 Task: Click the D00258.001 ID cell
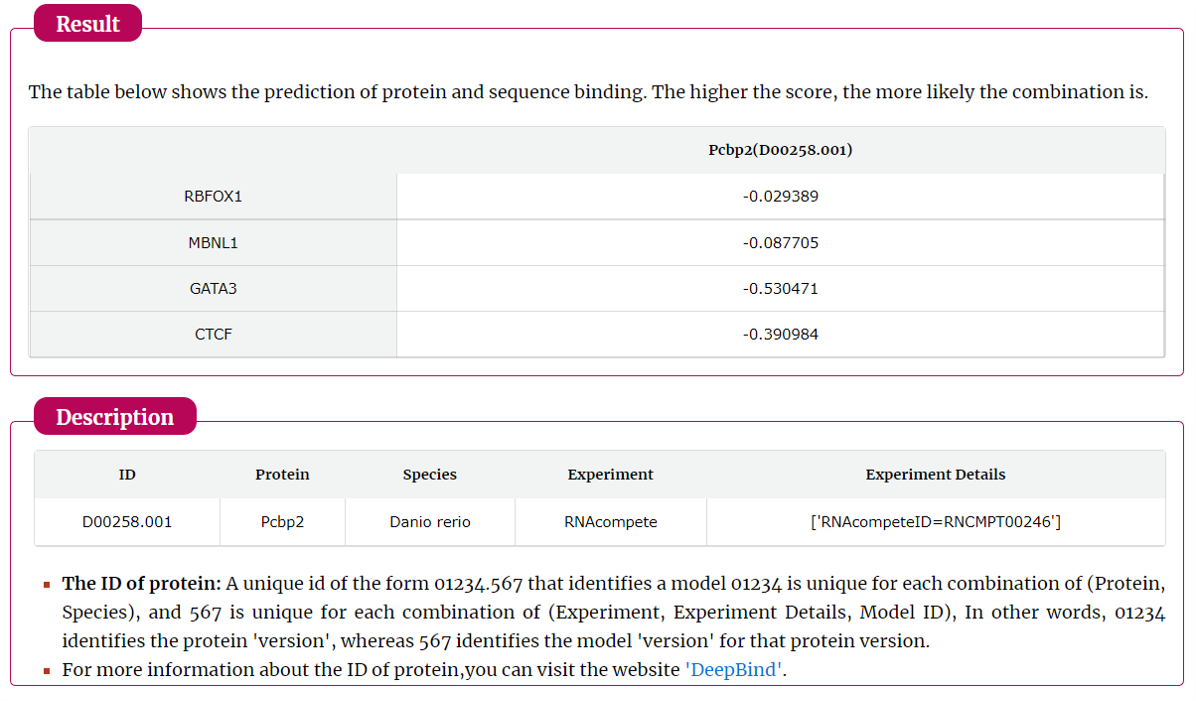127,522
